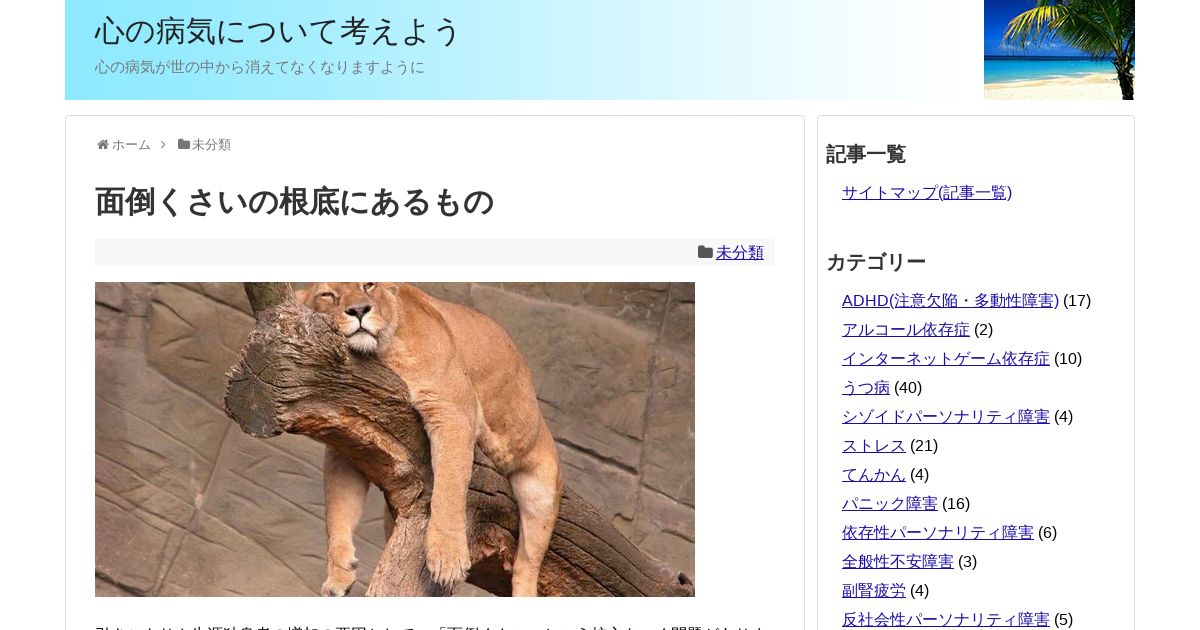Open the 副腎疲労 category

pos(874,590)
